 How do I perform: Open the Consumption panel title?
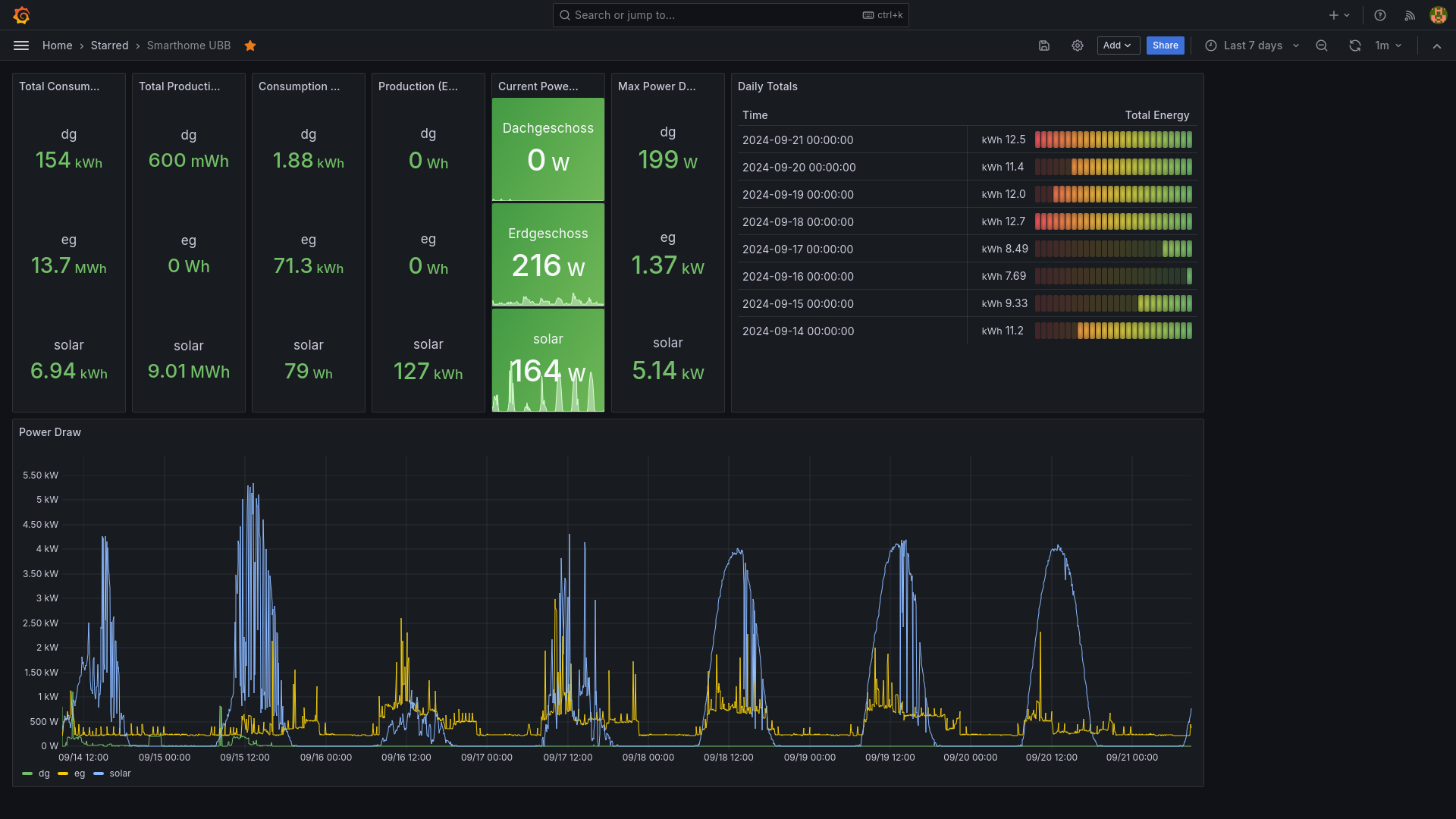click(x=300, y=86)
